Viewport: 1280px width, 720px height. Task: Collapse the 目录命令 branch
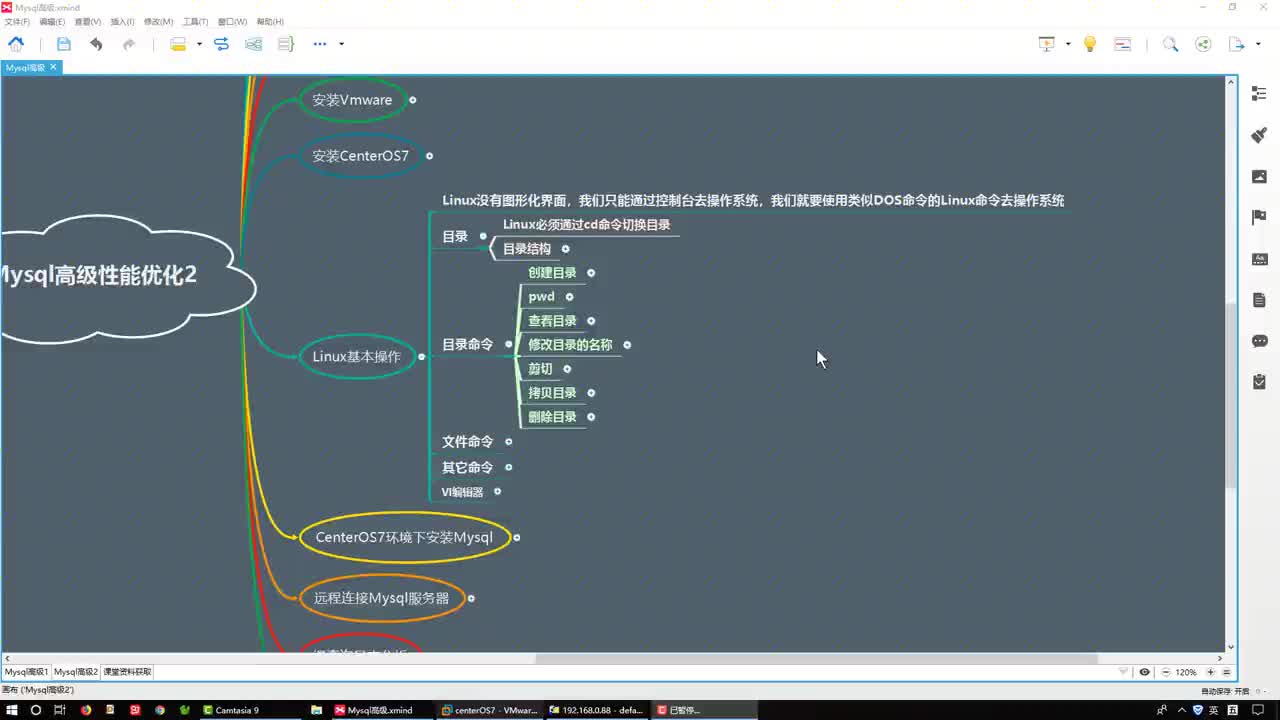click(509, 345)
